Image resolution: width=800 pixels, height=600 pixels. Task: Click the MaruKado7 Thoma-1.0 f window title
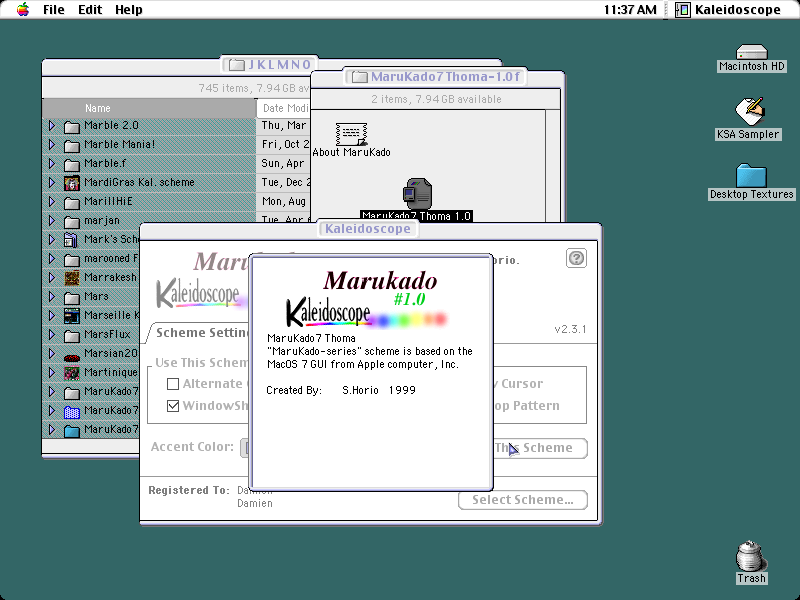445,77
